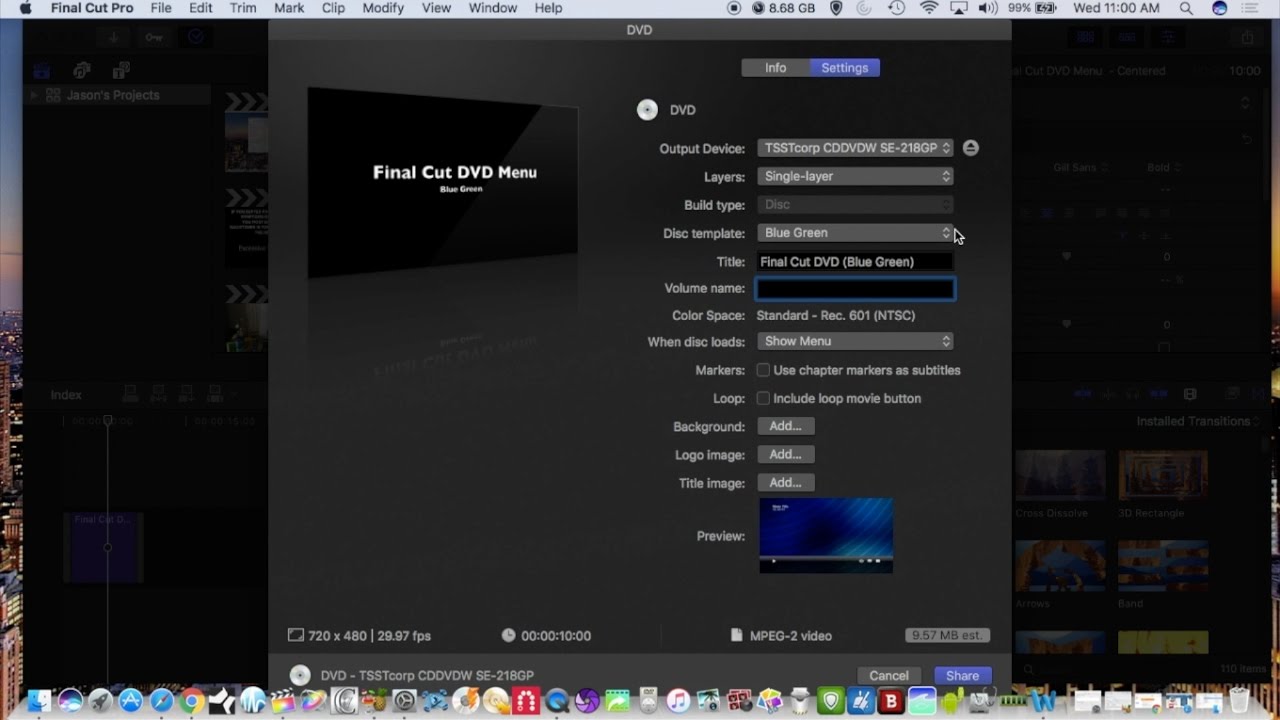Click the AirPlay display icon in menu bar
The height and width of the screenshot is (720, 1280).
click(x=959, y=8)
